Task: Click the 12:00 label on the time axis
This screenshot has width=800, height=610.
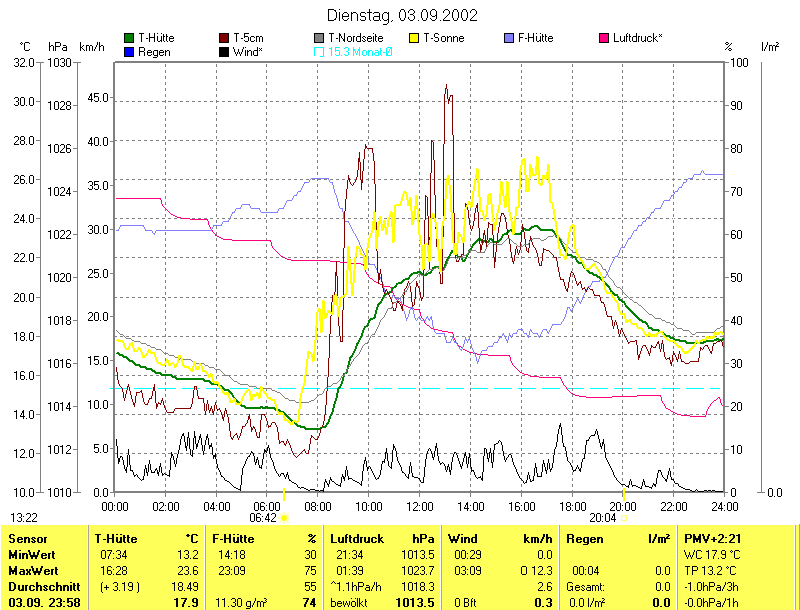Action: [x=419, y=506]
